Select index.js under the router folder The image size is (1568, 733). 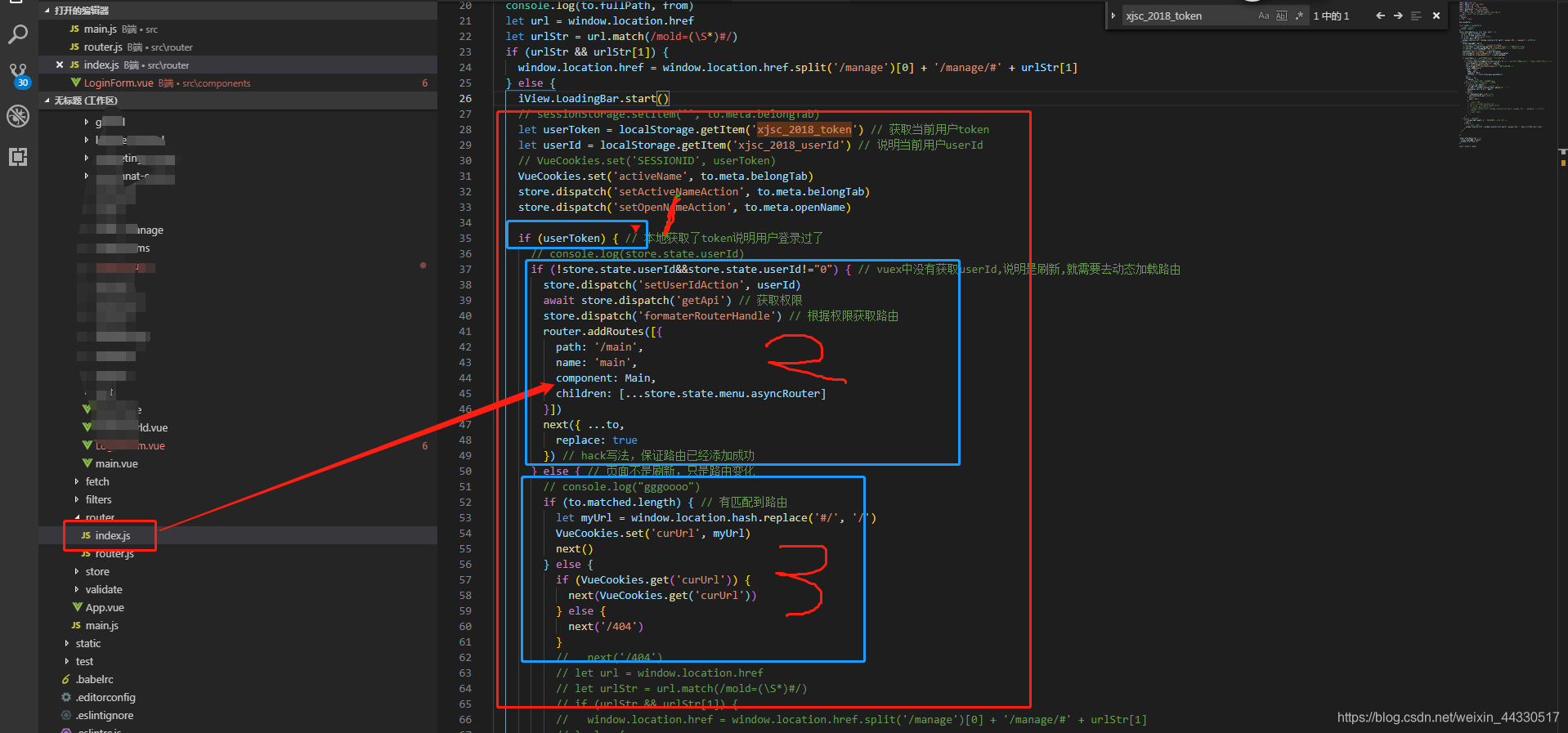[238, 535]
